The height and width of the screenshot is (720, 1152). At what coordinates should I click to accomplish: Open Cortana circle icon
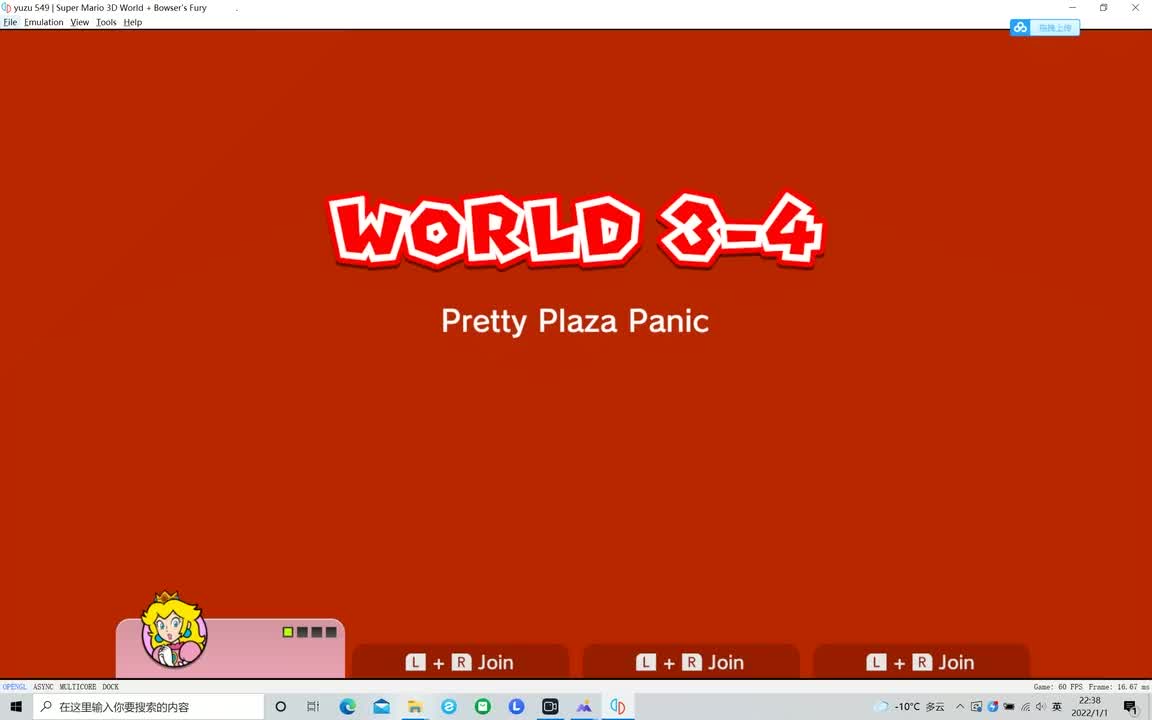point(280,707)
